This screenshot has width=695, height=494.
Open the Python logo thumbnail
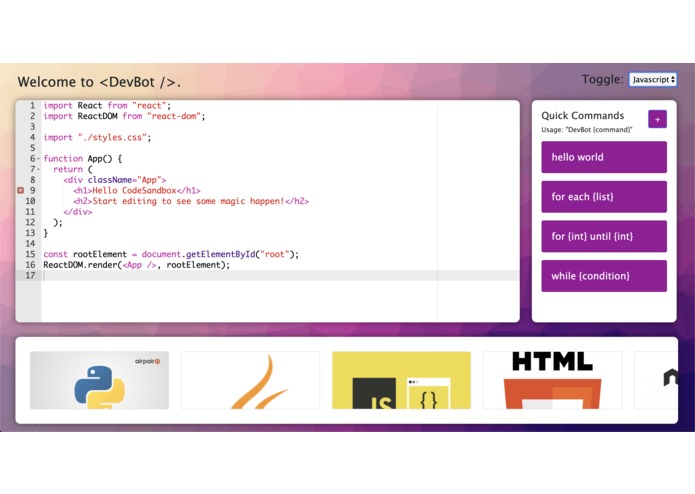[x=99, y=380]
